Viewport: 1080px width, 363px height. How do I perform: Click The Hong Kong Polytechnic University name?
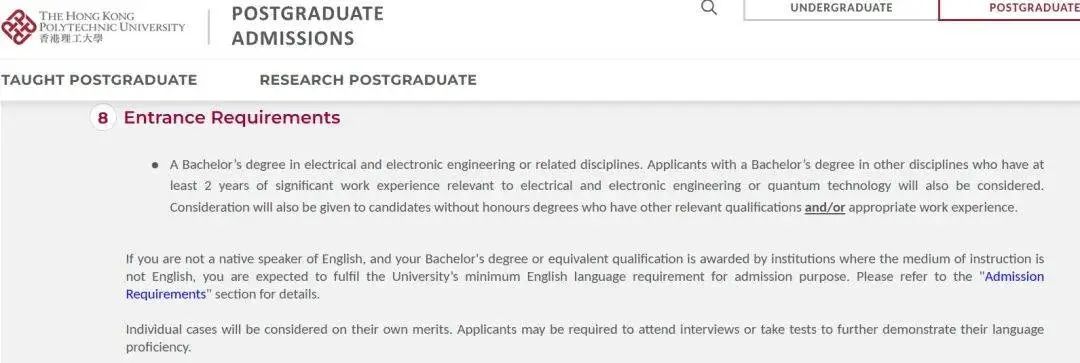[x=112, y=21]
